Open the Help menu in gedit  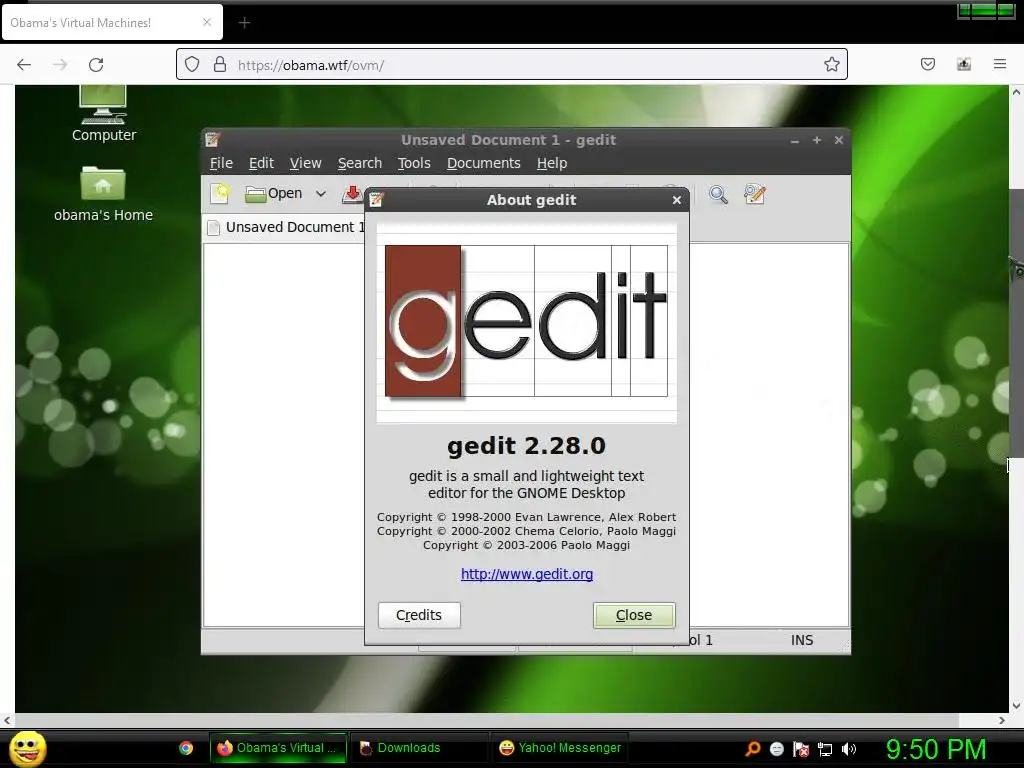(x=552, y=163)
